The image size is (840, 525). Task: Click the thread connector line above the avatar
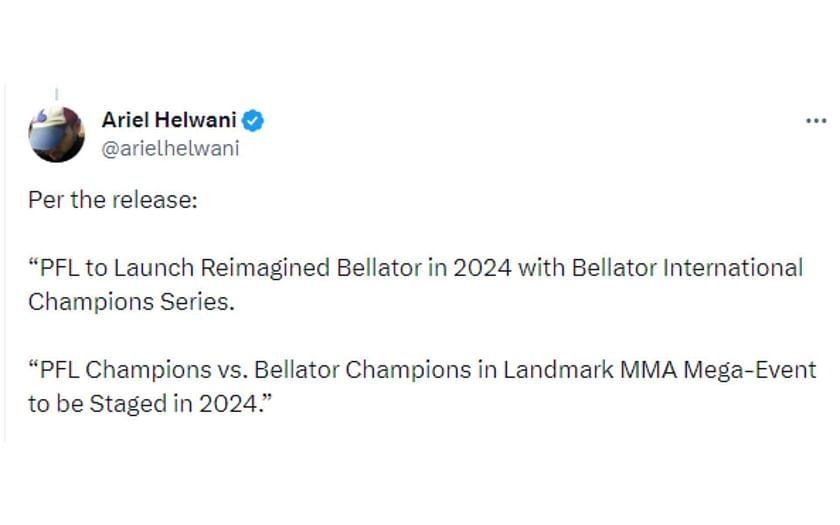click(x=56, y=94)
